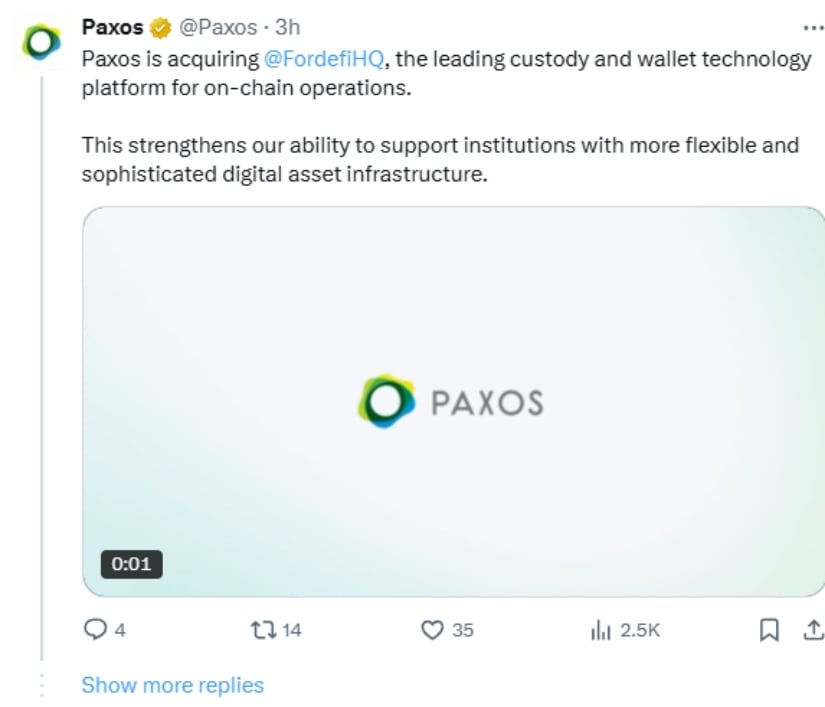This screenshot has width=825, height=707.
Task: Open the reply composer via the comment icon
Action: click(x=94, y=630)
